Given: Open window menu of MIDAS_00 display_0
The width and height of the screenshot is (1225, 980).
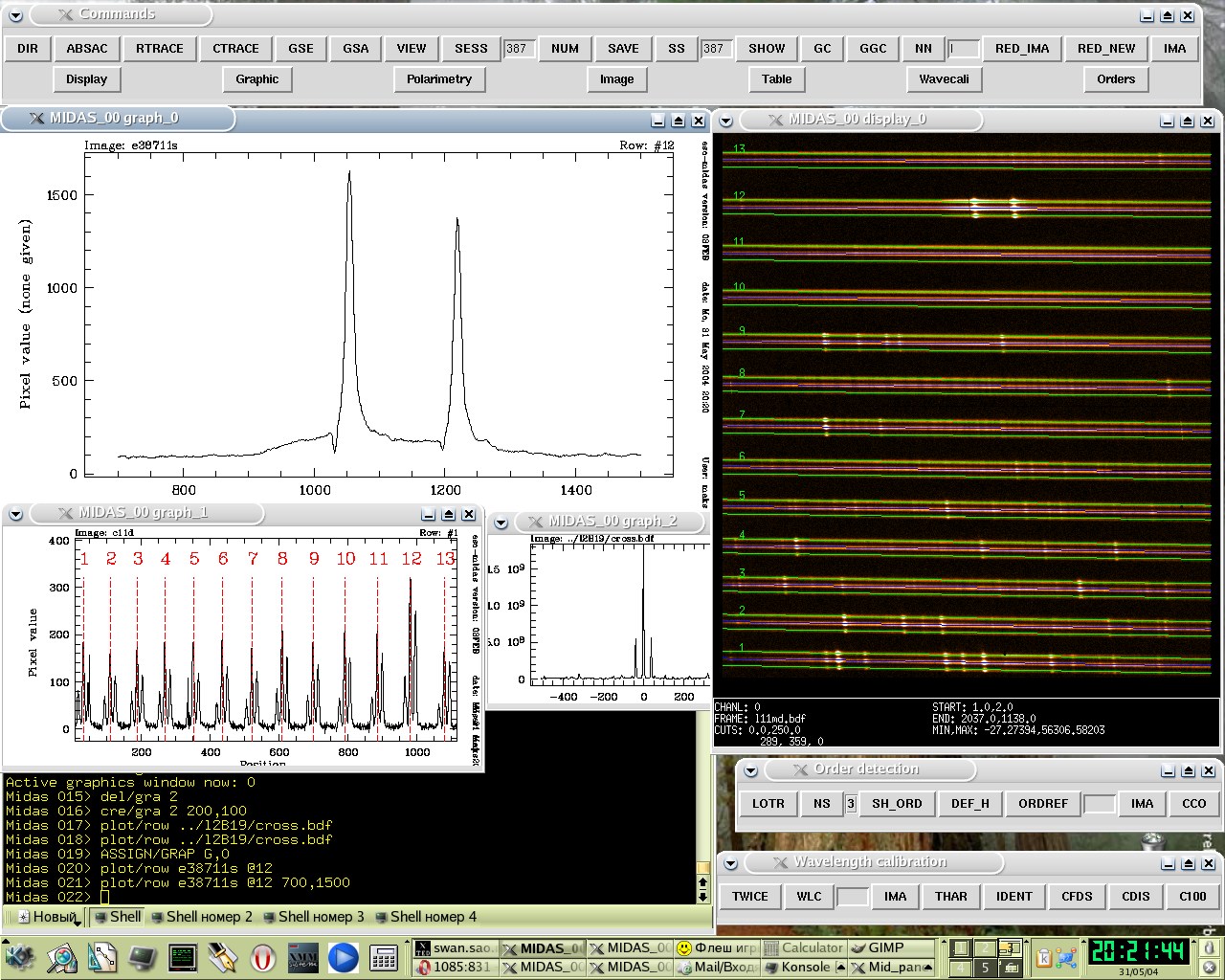Looking at the screenshot, I should click(x=726, y=121).
